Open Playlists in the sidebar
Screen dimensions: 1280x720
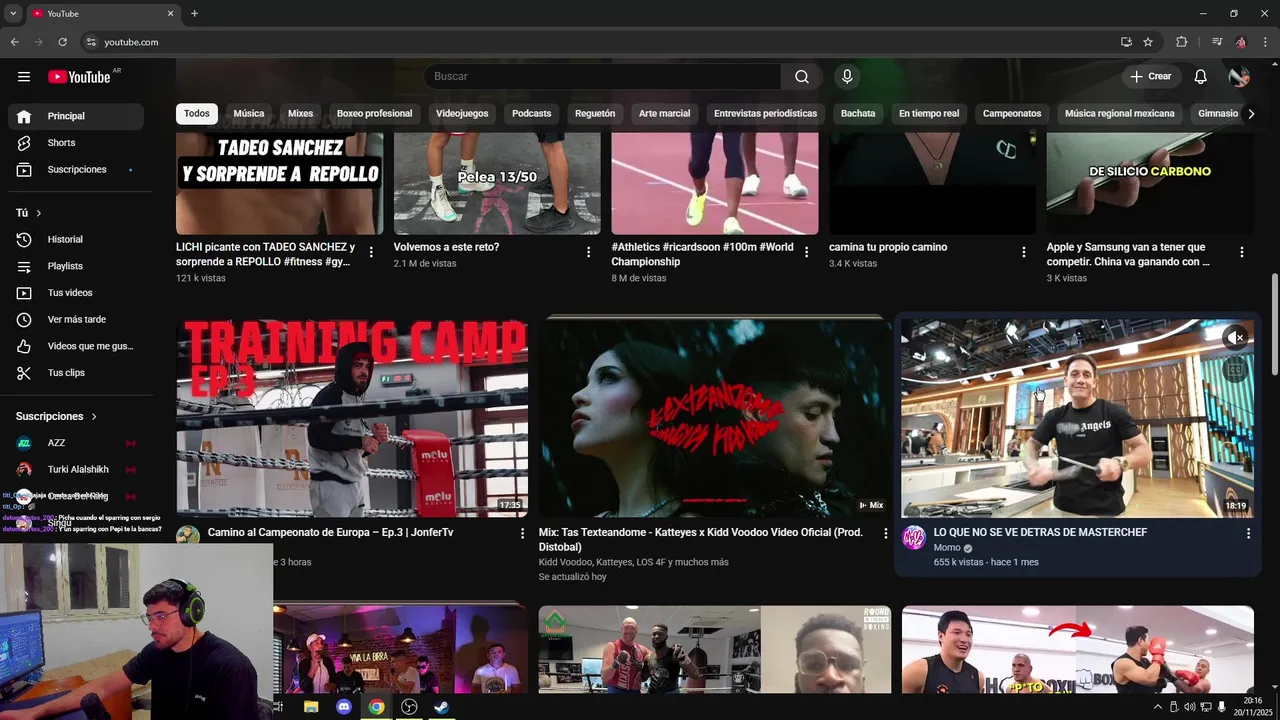76,267
